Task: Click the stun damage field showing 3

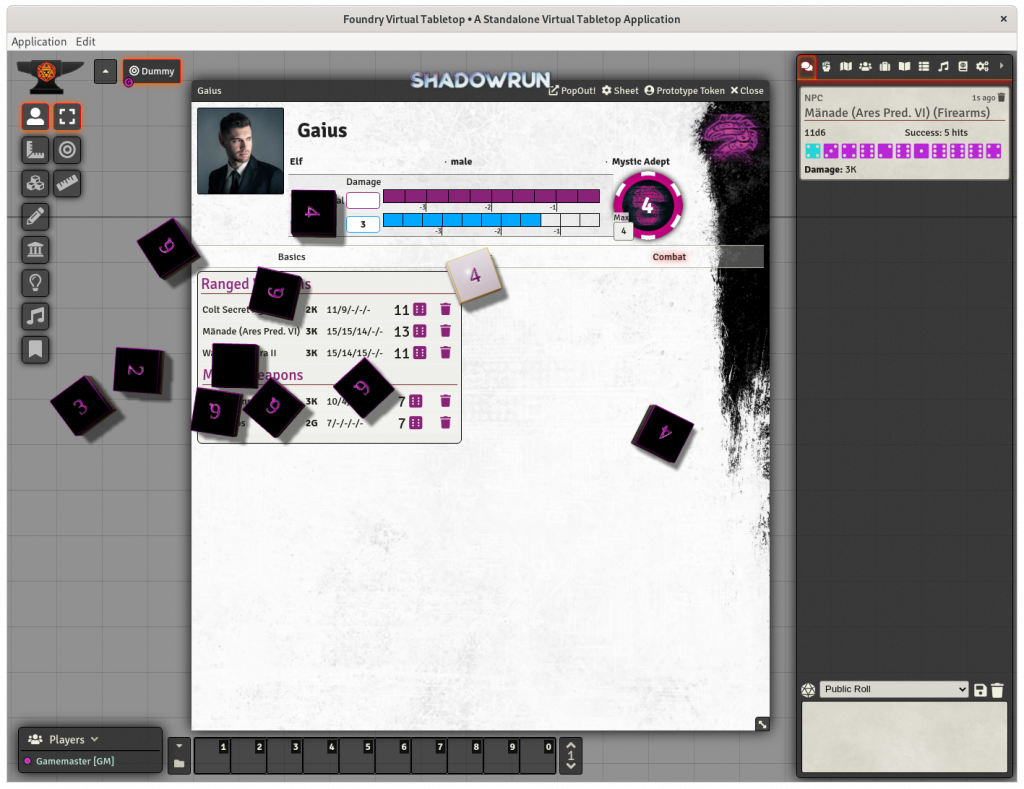Action: tap(363, 224)
